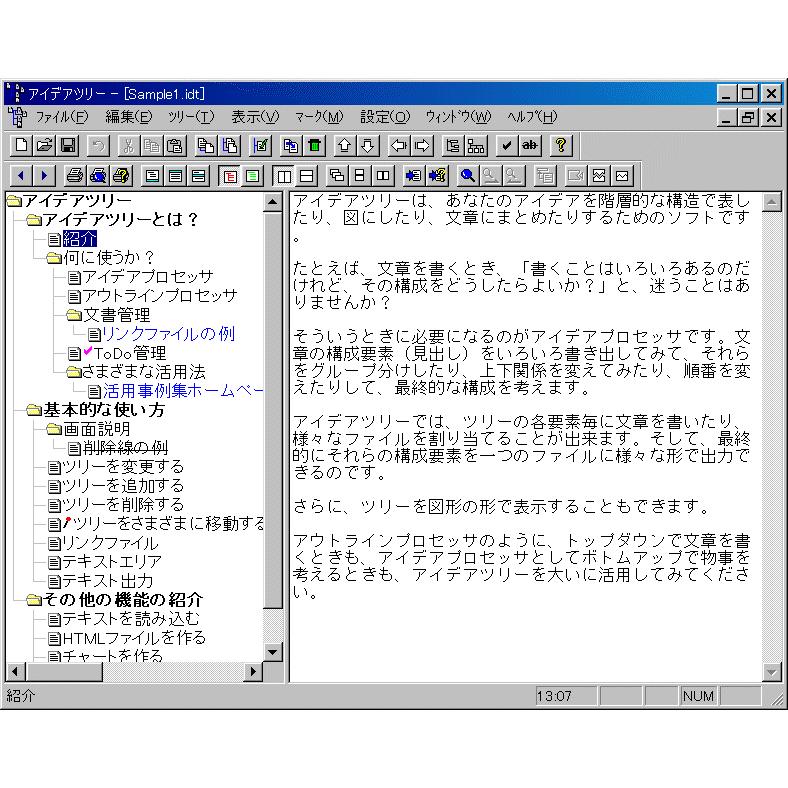Toggle the strikethrough 'ab' toolbar button
This screenshot has height=788, width=788.
(530, 145)
